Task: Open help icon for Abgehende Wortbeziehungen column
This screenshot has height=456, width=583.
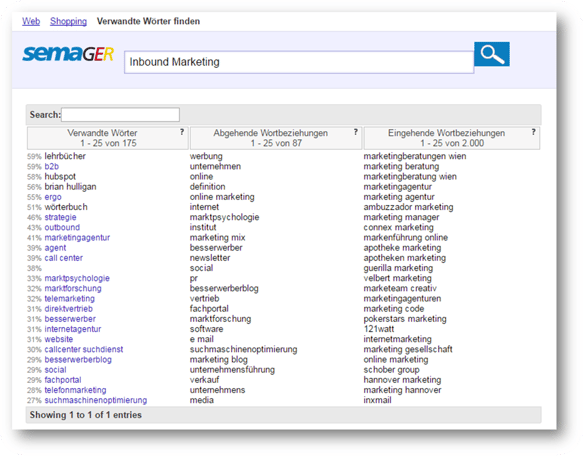Action: tap(356, 132)
